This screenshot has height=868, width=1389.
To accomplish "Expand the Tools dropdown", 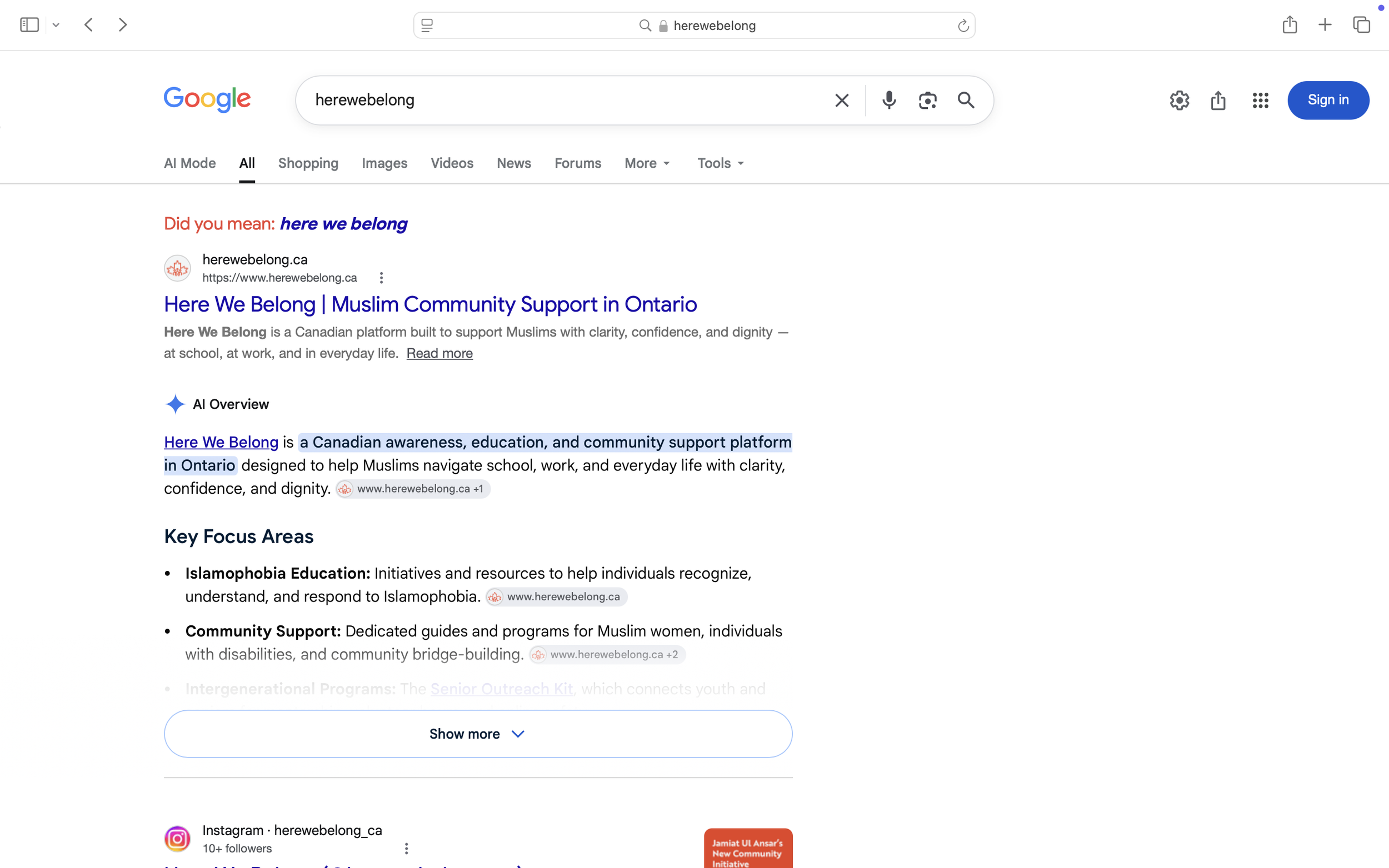I will 721,164.
